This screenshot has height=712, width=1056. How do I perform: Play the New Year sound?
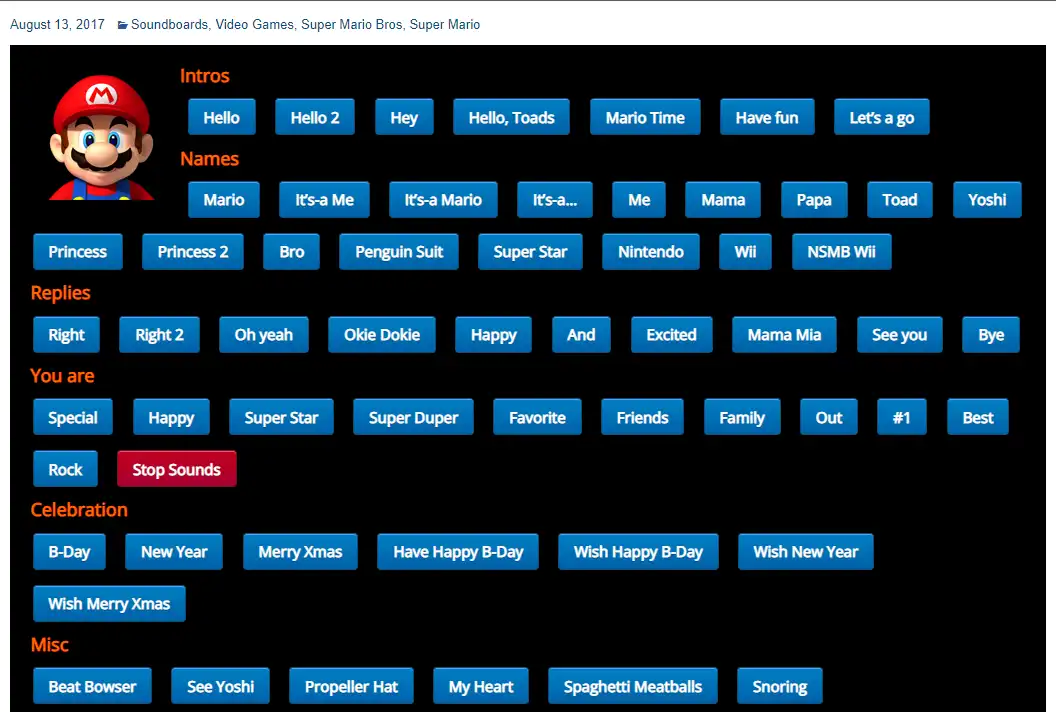(x=174, y=552)
